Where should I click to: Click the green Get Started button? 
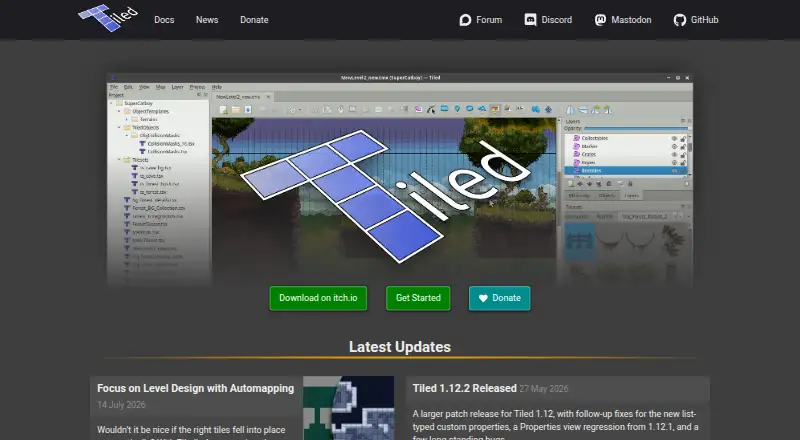418,298
